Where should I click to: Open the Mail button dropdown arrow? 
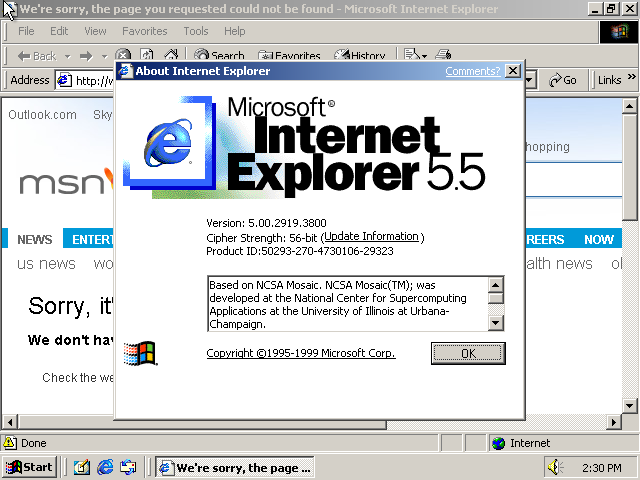pyautogui.click(x=424, y=56)
